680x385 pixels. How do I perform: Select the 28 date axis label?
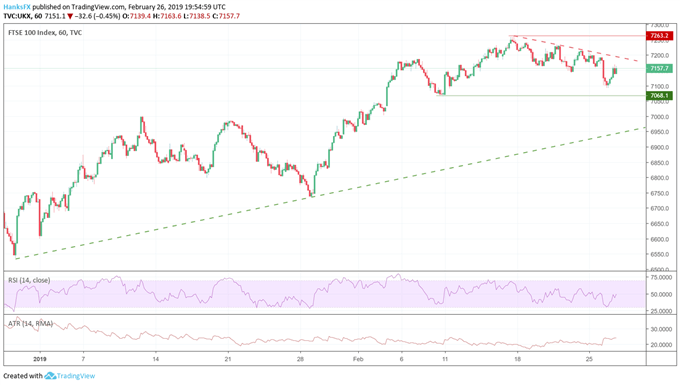pyautogui.click(x=300, y=359)
